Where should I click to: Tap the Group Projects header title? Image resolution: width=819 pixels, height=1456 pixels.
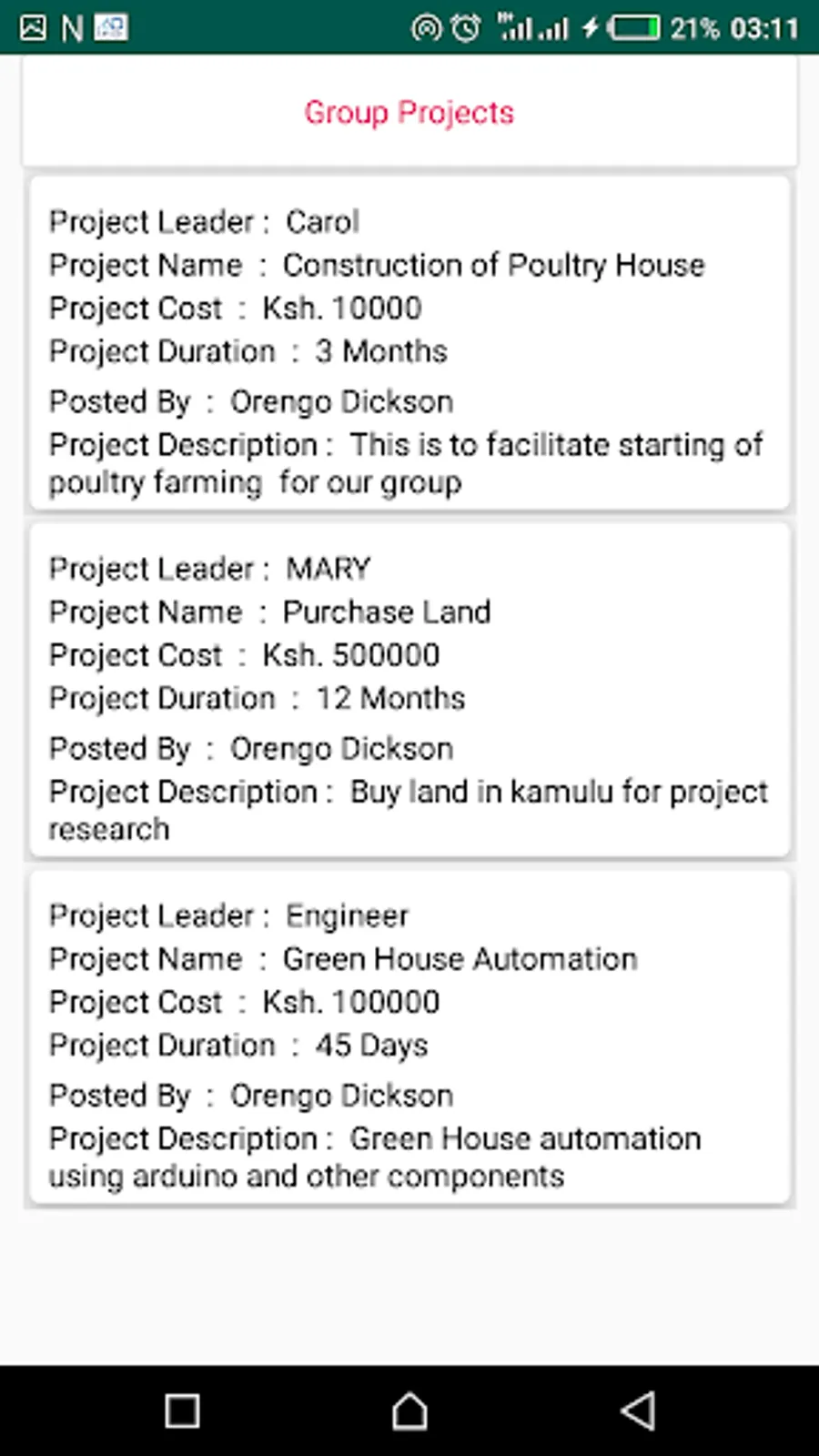click(x=409, y=112)
